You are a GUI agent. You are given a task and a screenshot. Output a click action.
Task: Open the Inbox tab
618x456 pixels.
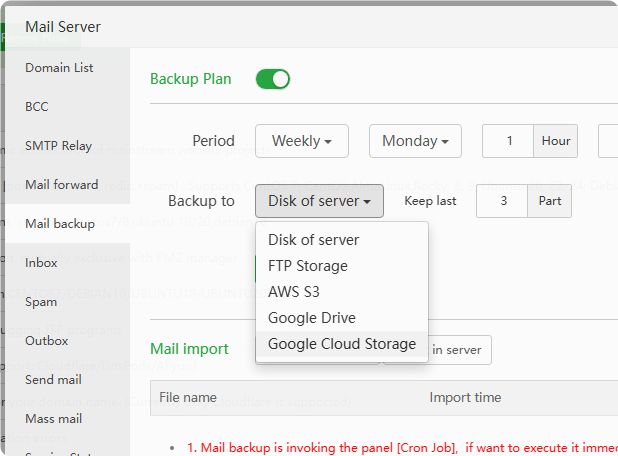coord(41,263)
